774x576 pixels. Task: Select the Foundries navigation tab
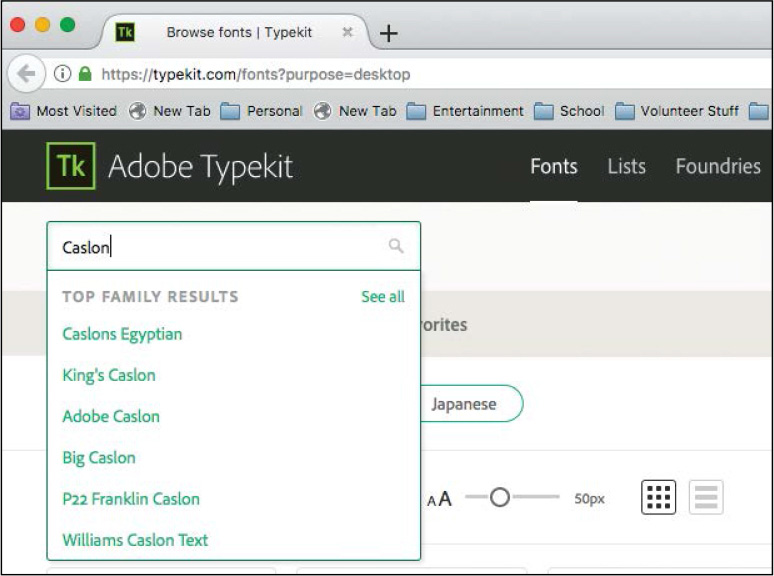coord(718,166)
